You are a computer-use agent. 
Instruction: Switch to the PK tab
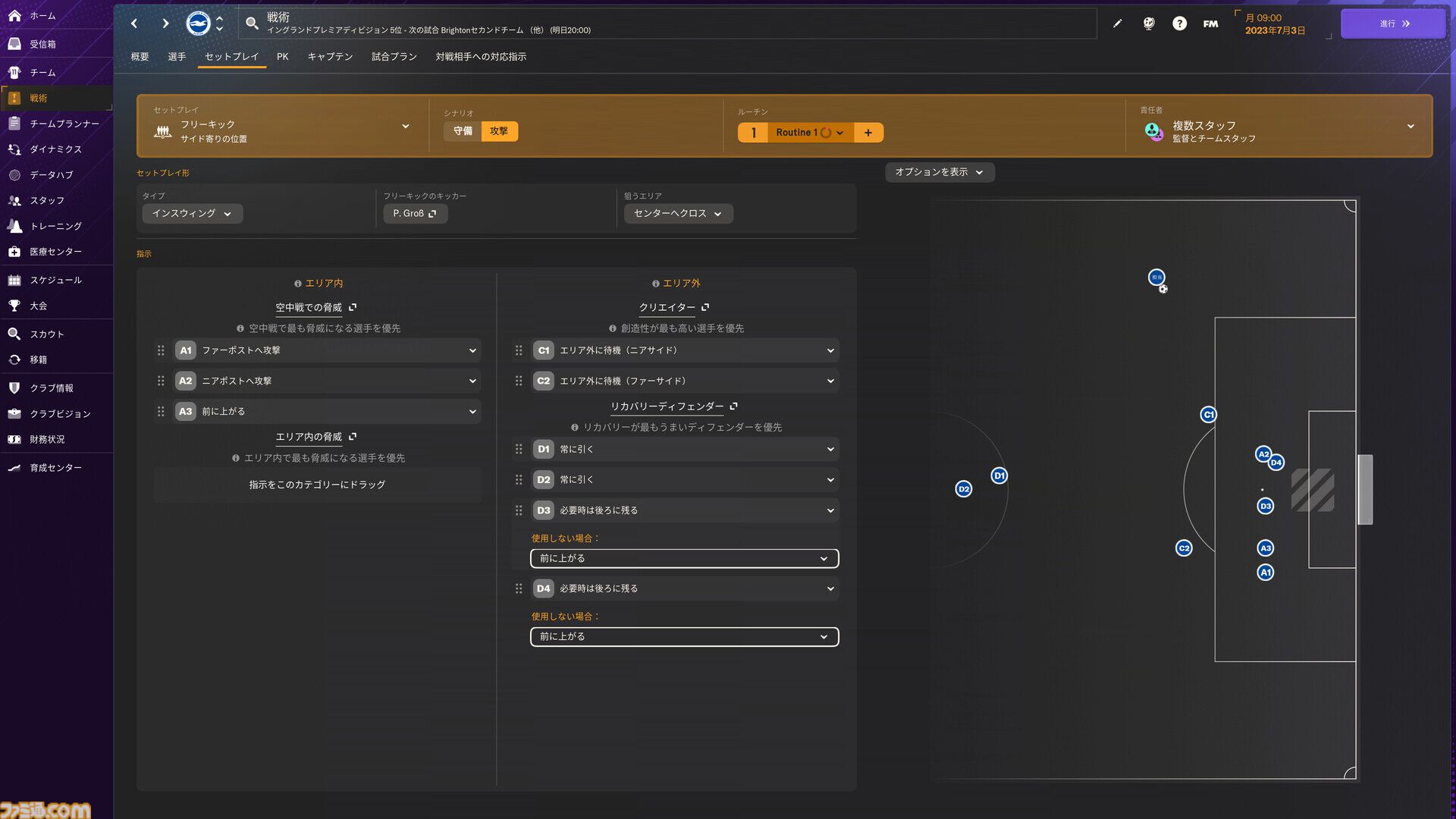pyautogui.click(x=283, y=57)
